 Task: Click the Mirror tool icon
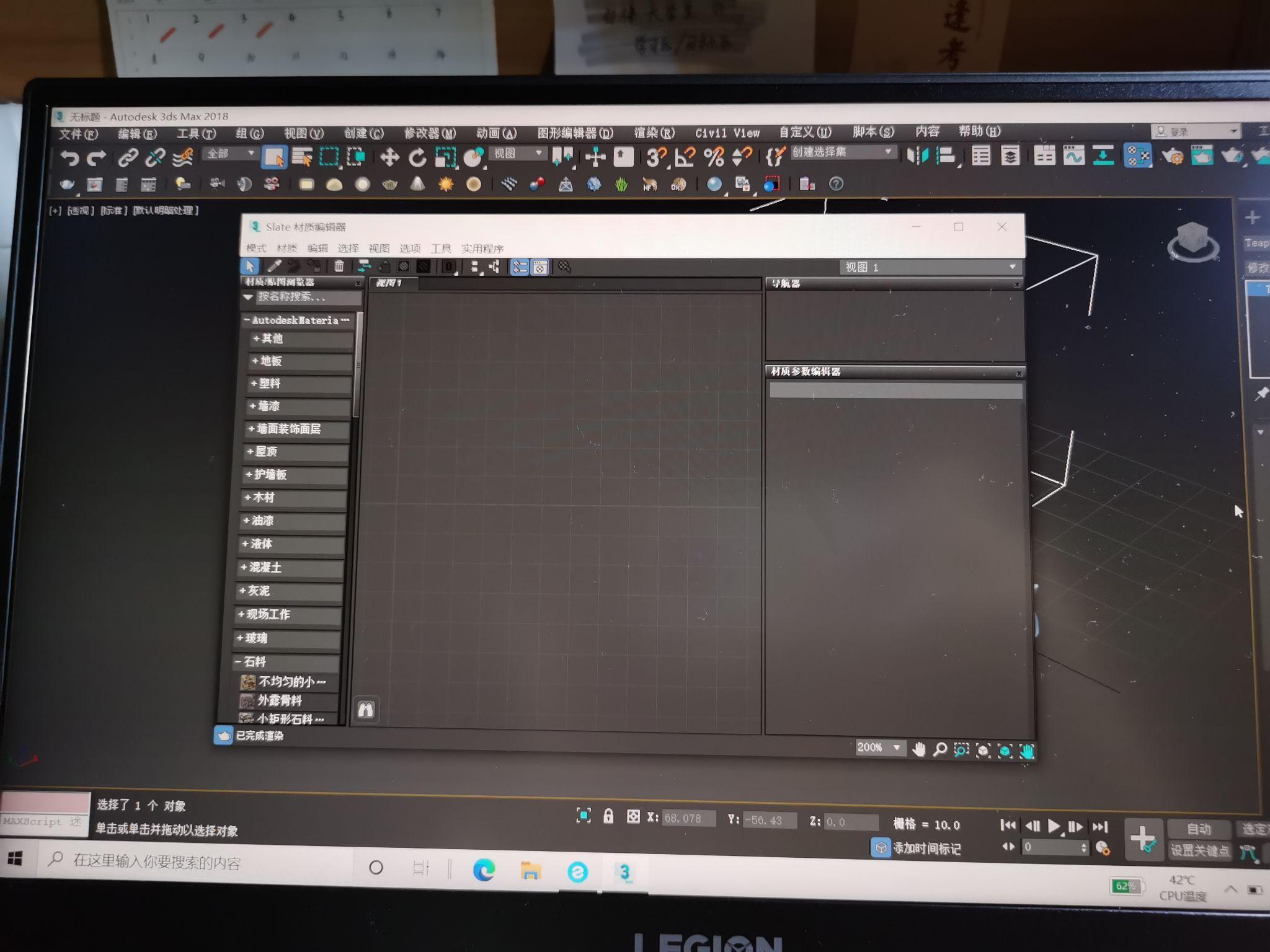918,155
